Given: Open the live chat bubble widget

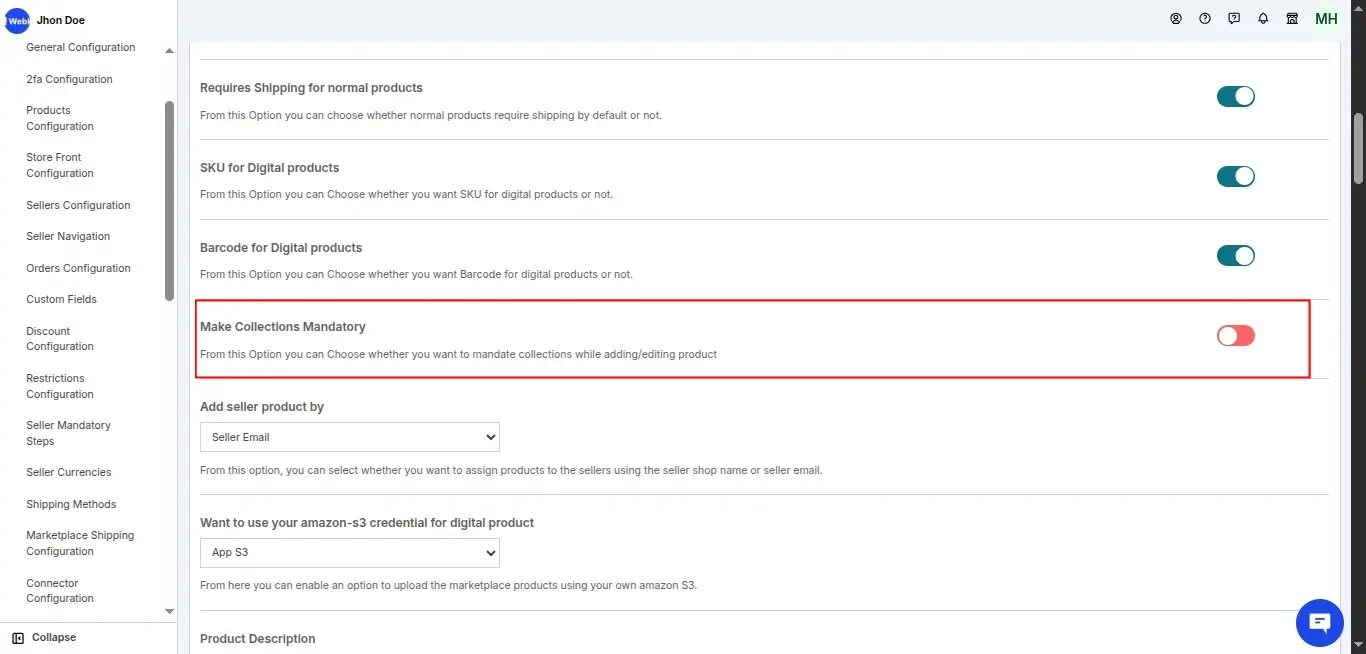Looking at the screenshot, I should click(x=1319, y=623).
